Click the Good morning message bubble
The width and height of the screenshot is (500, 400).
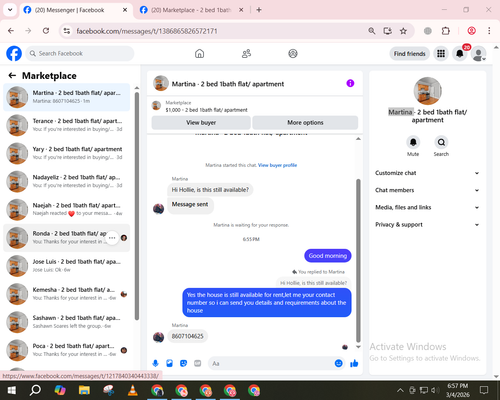pyautogui.click(x=328, y=256)
